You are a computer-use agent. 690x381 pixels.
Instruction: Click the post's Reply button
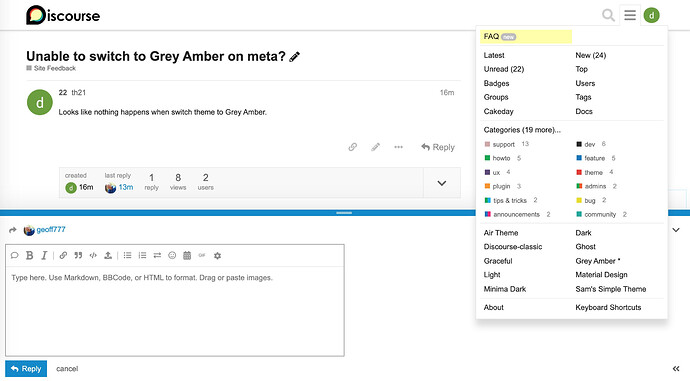(437, 147)
